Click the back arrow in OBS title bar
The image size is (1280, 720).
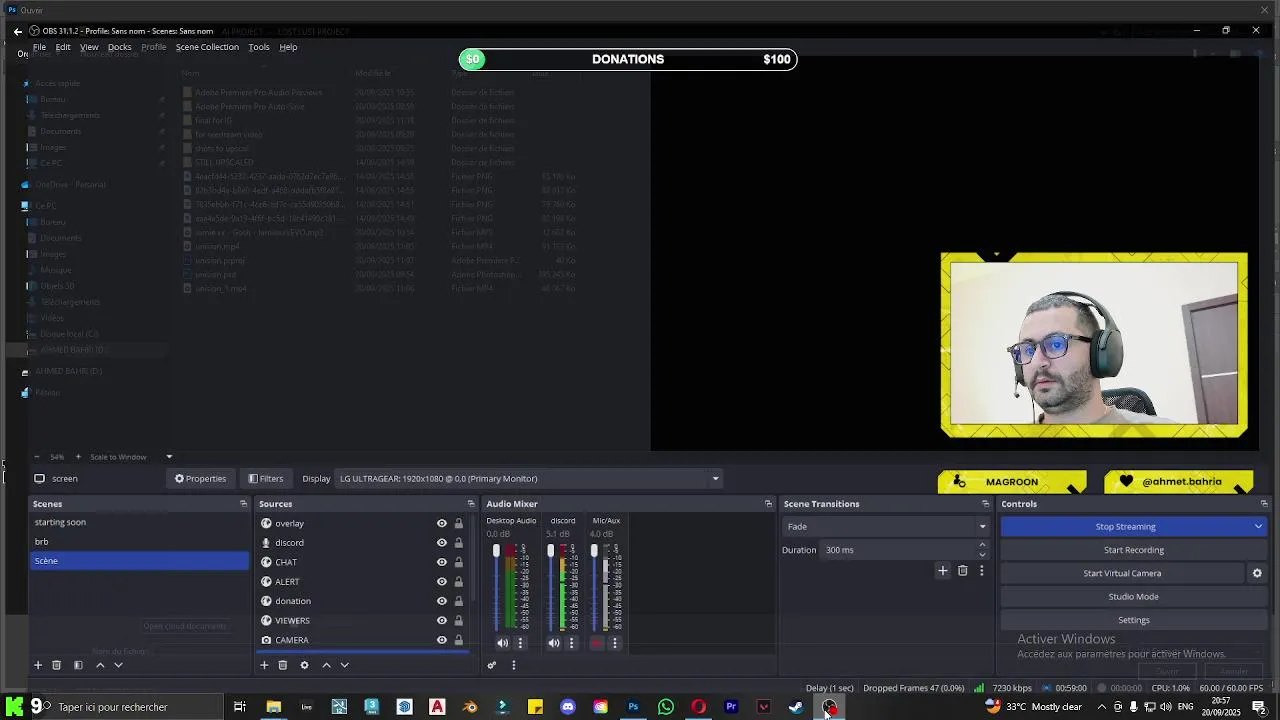(x=17, y=31)
